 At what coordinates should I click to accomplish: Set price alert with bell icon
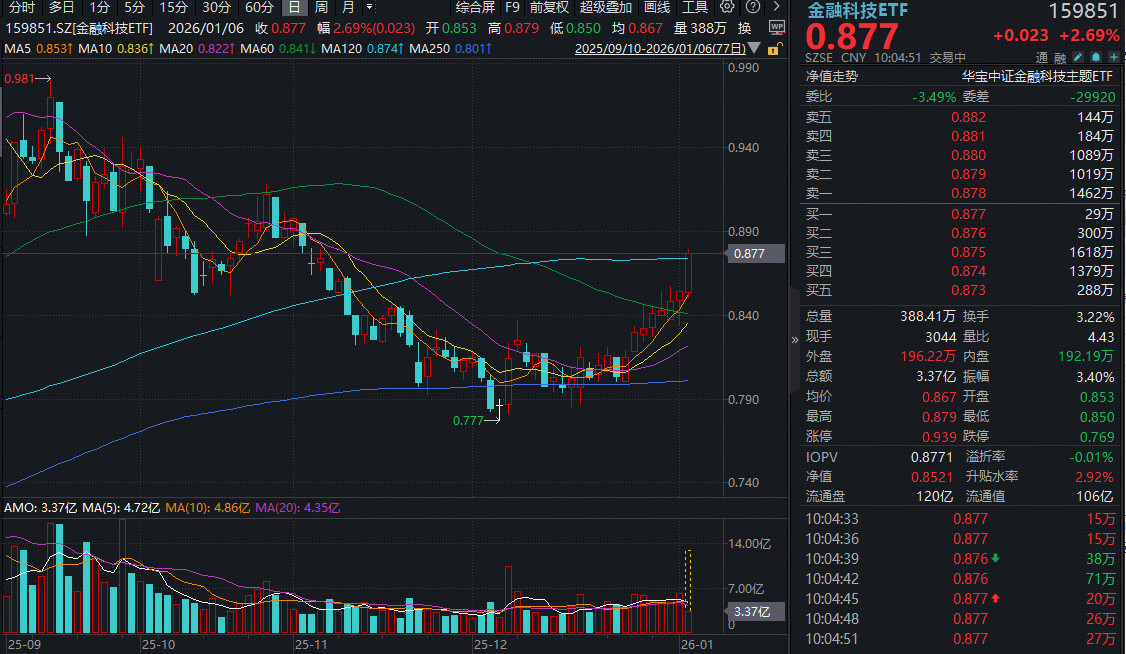(x=1097, y=57)
